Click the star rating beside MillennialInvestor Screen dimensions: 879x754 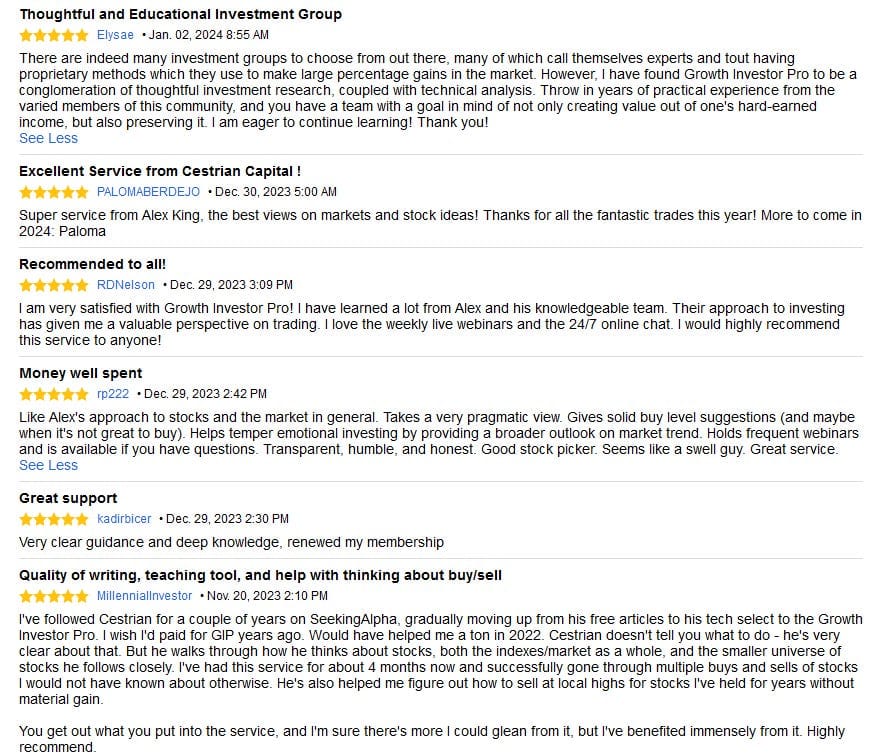pos(54,596)
